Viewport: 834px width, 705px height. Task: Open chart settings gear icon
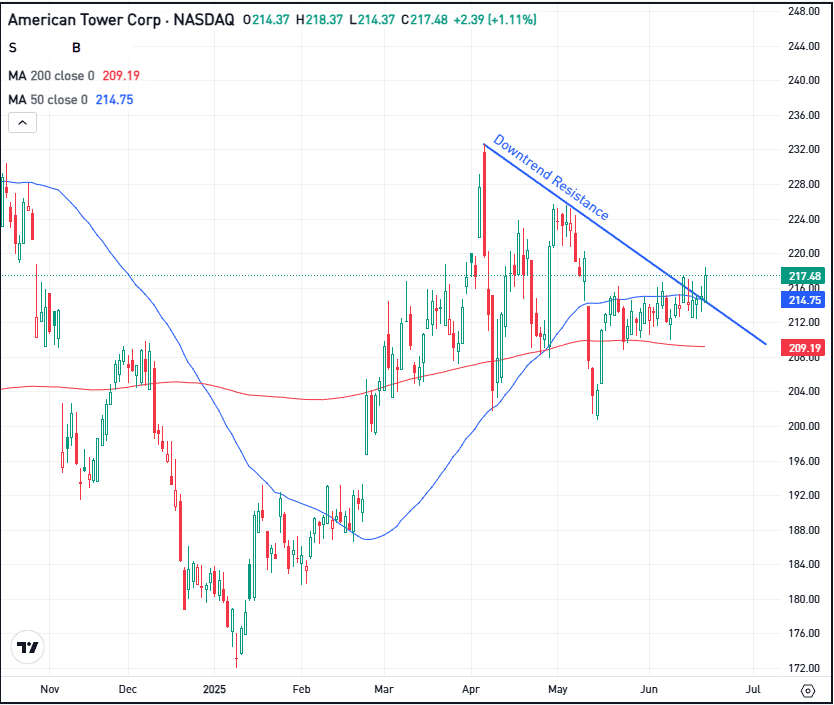click(x=807, y=691)
